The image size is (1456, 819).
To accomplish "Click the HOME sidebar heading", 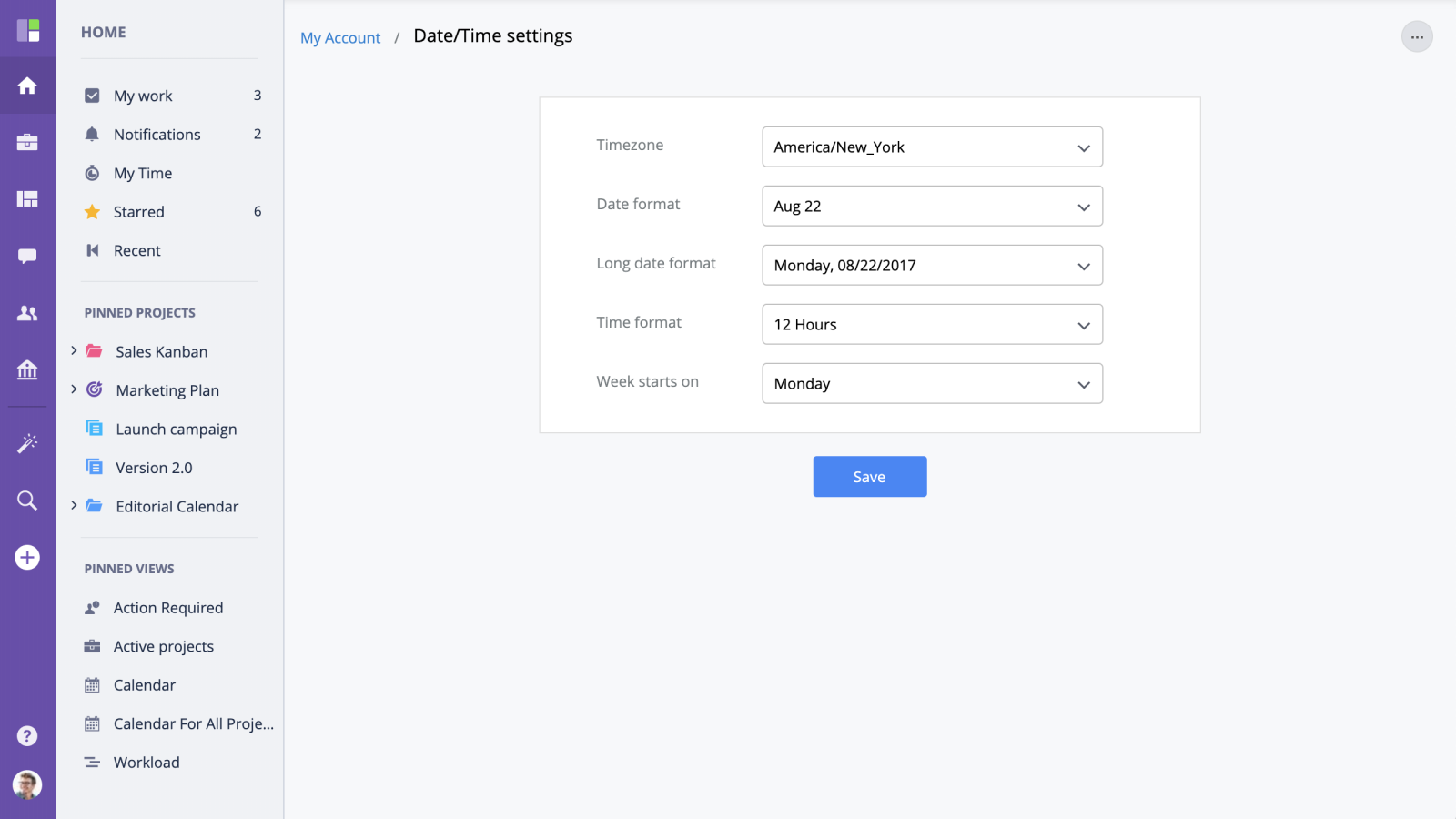I will point(104,33).
